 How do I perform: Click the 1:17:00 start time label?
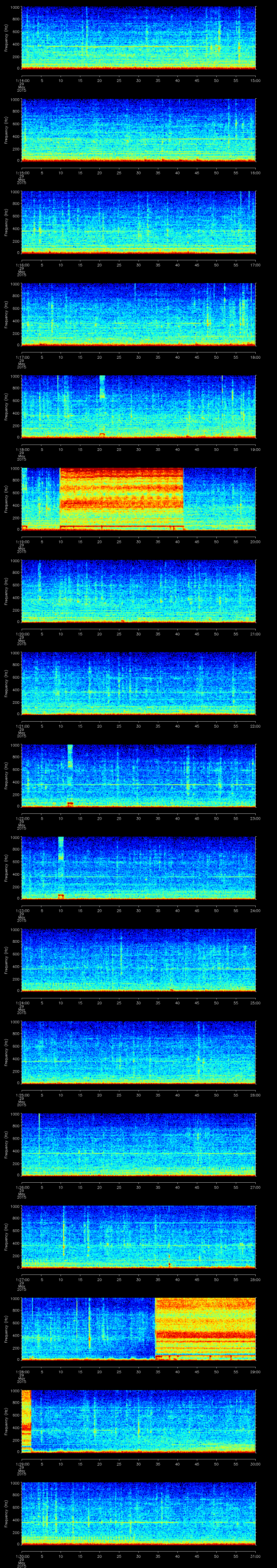22,357
